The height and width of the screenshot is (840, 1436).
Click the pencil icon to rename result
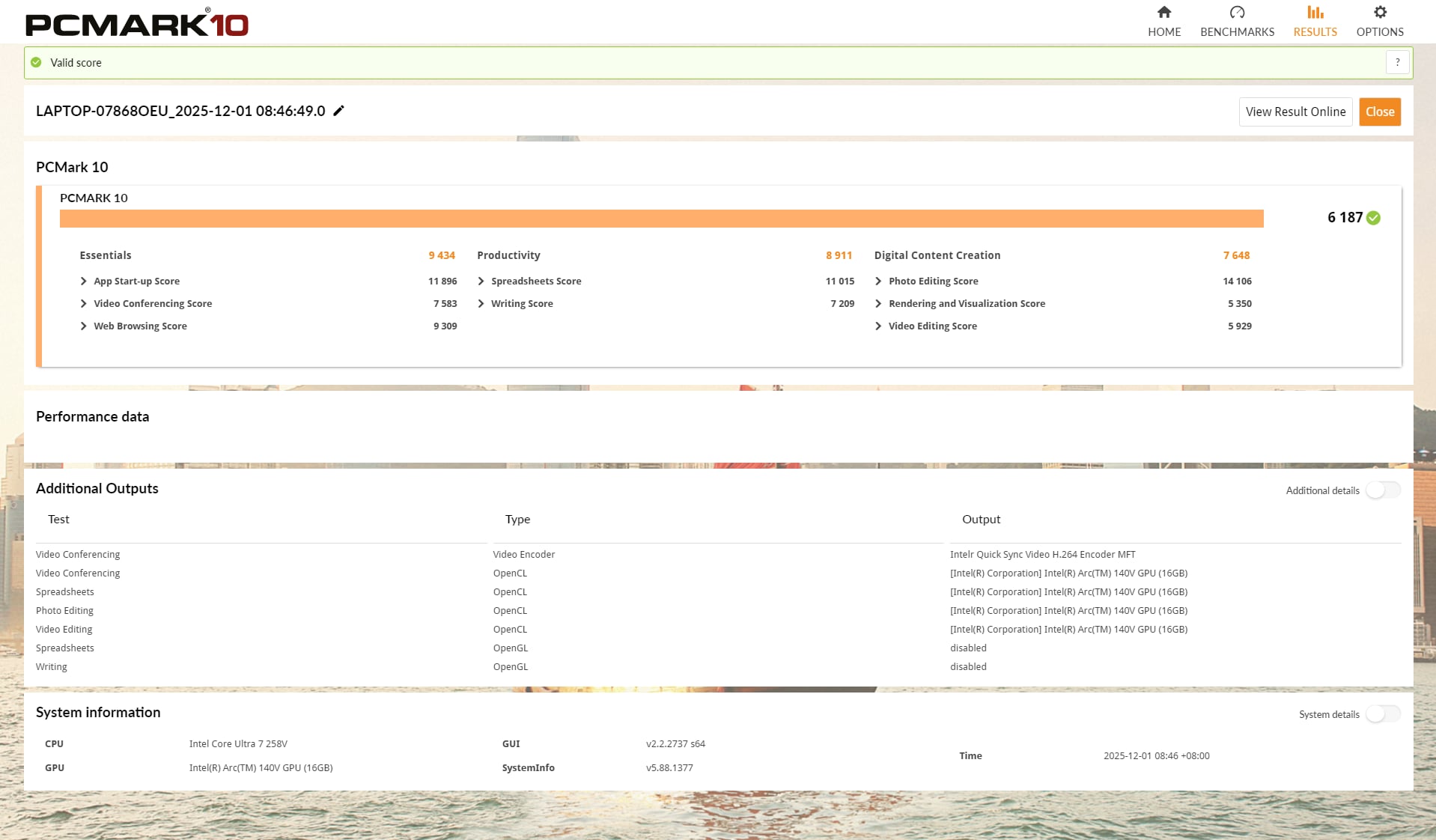point(338,111)
